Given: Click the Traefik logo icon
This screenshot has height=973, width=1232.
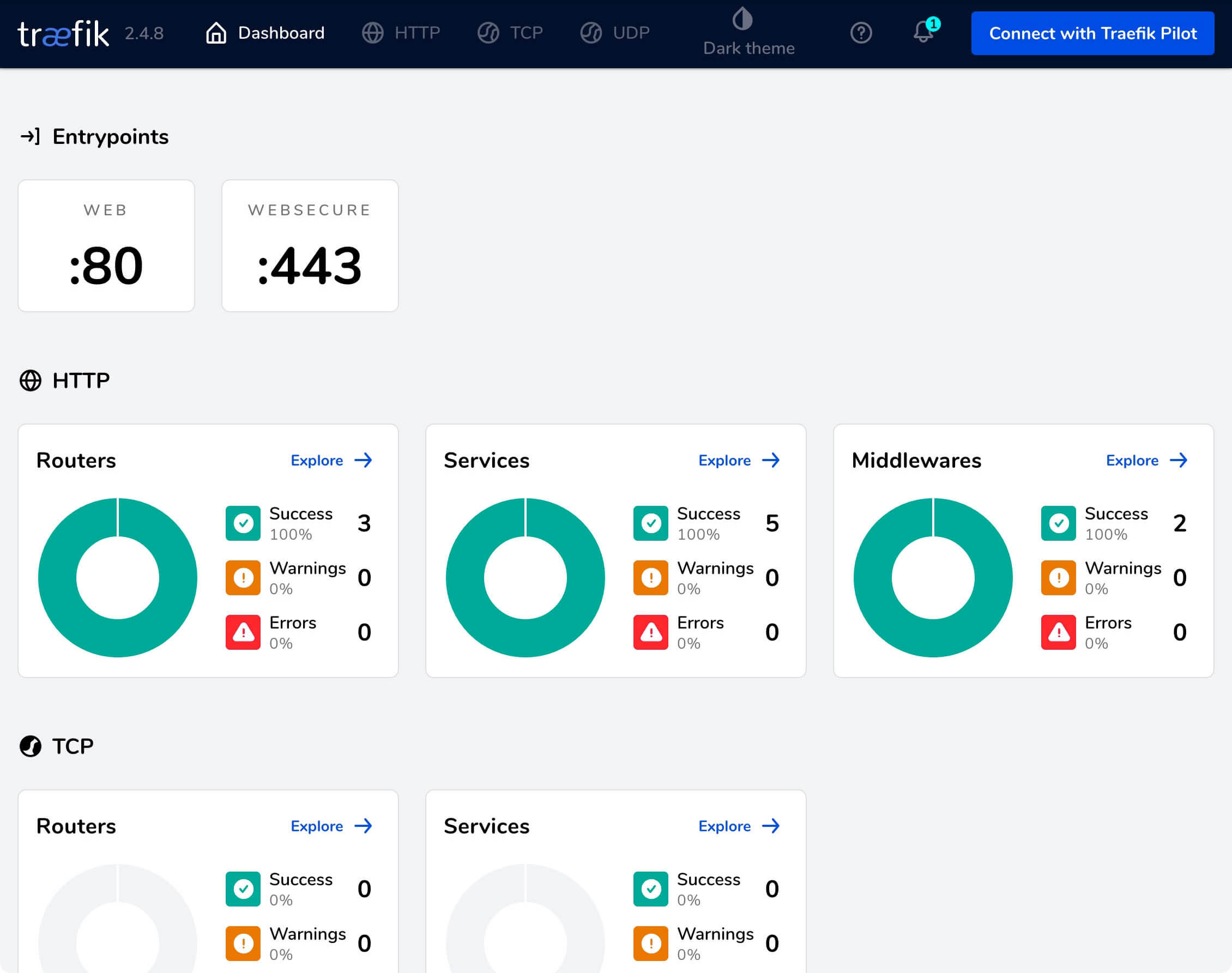Looking at the screenshot, I should tap(63, 33).
